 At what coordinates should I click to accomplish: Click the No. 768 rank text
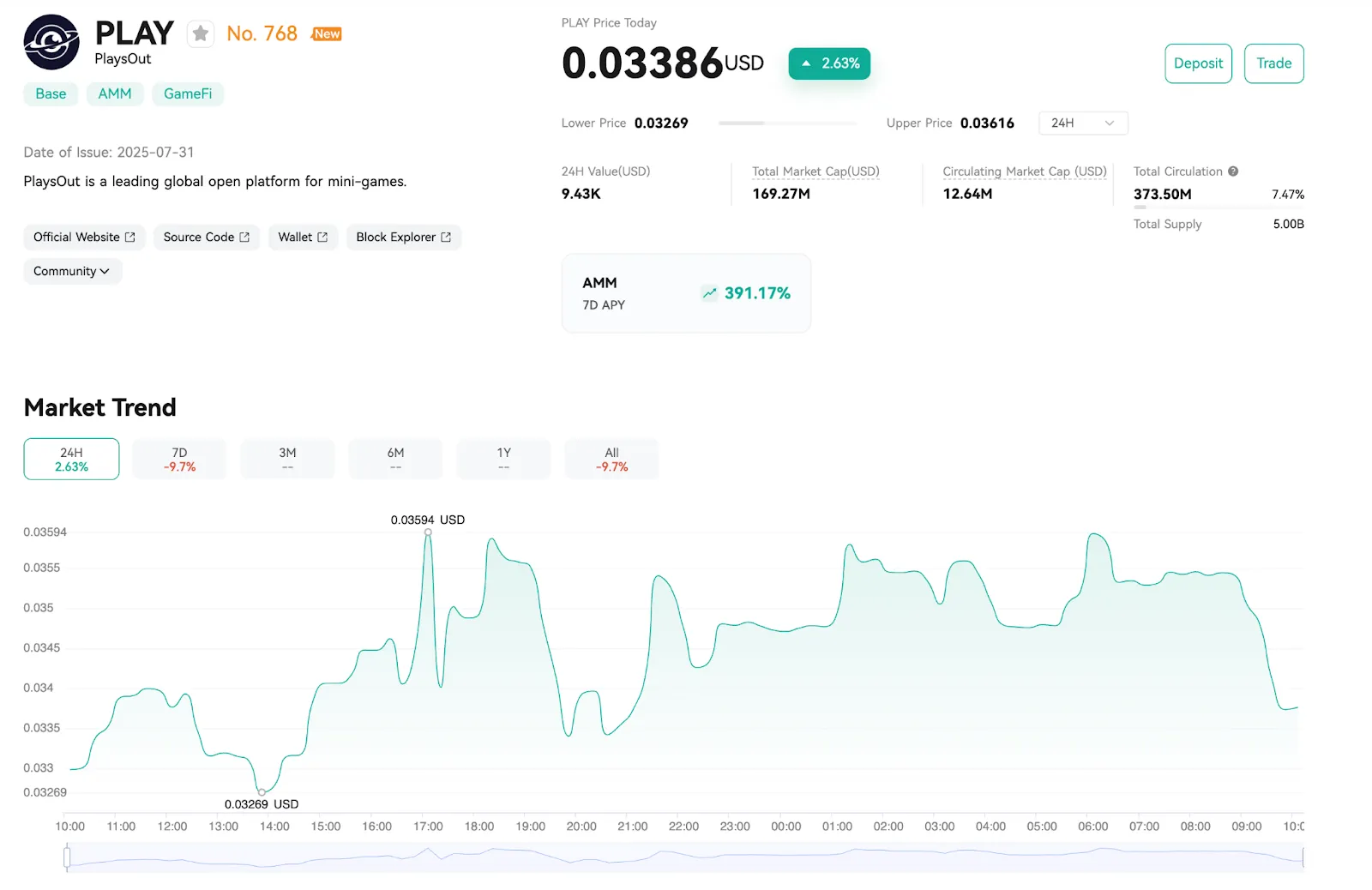coord(262,33)
